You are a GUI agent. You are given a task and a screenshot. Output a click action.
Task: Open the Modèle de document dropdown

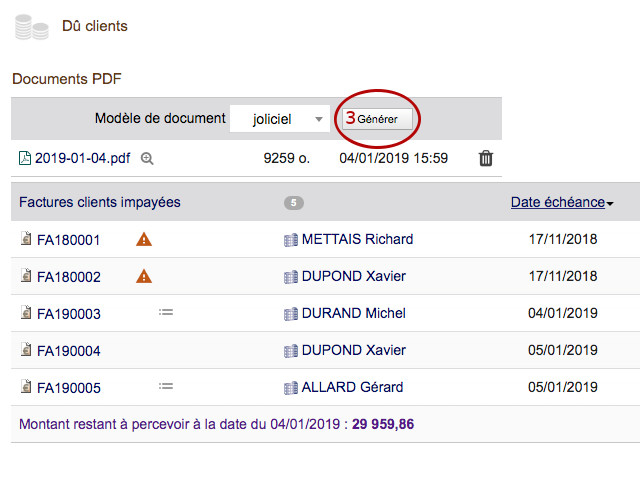tap(279, 119)
